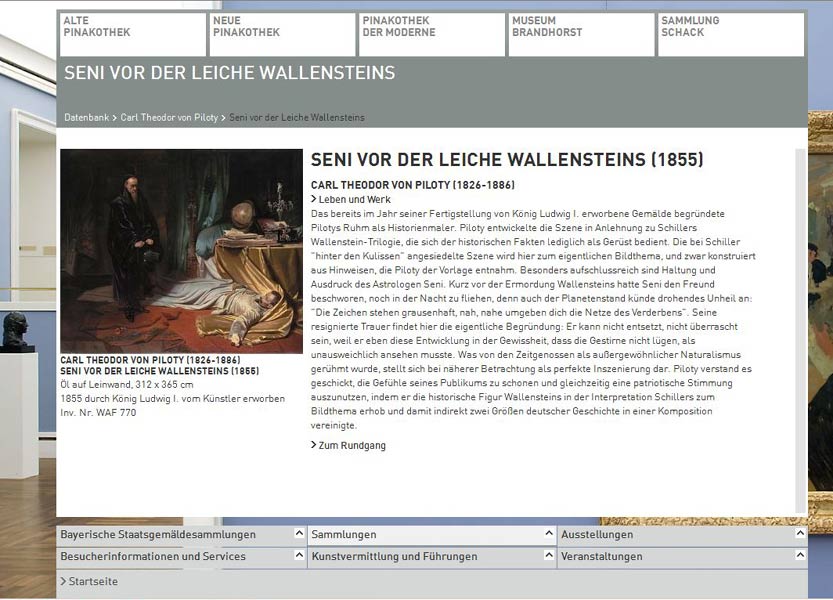Click the Zum Rundgang link
The image size is (833, 600).
[x=351, y=445]
